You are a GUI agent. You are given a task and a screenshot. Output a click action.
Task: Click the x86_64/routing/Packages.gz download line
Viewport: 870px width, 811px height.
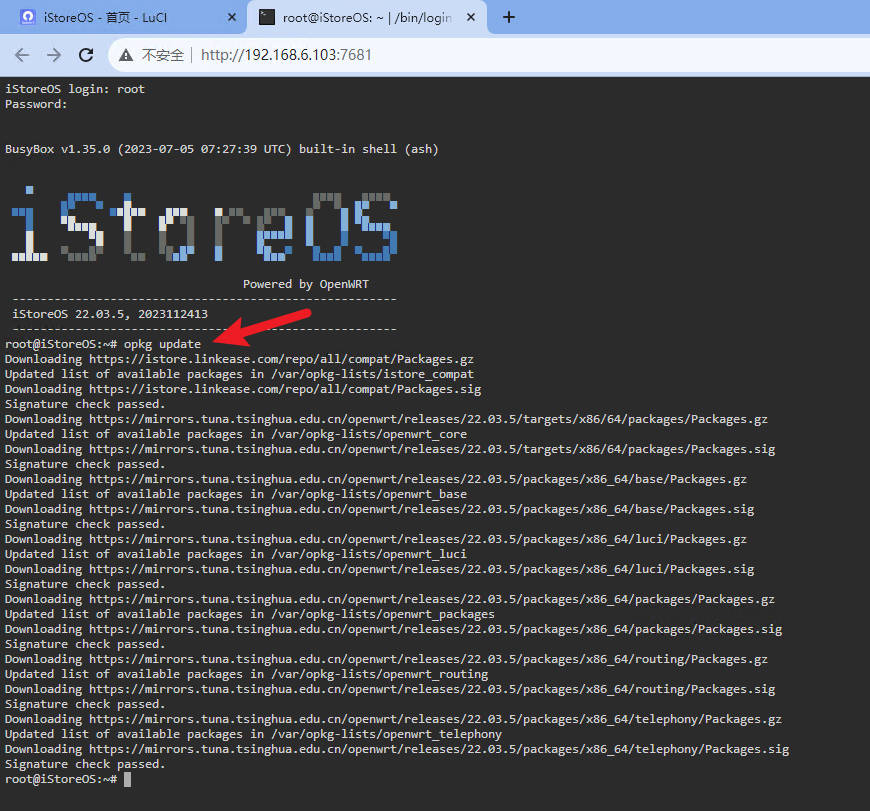(386, 658)
